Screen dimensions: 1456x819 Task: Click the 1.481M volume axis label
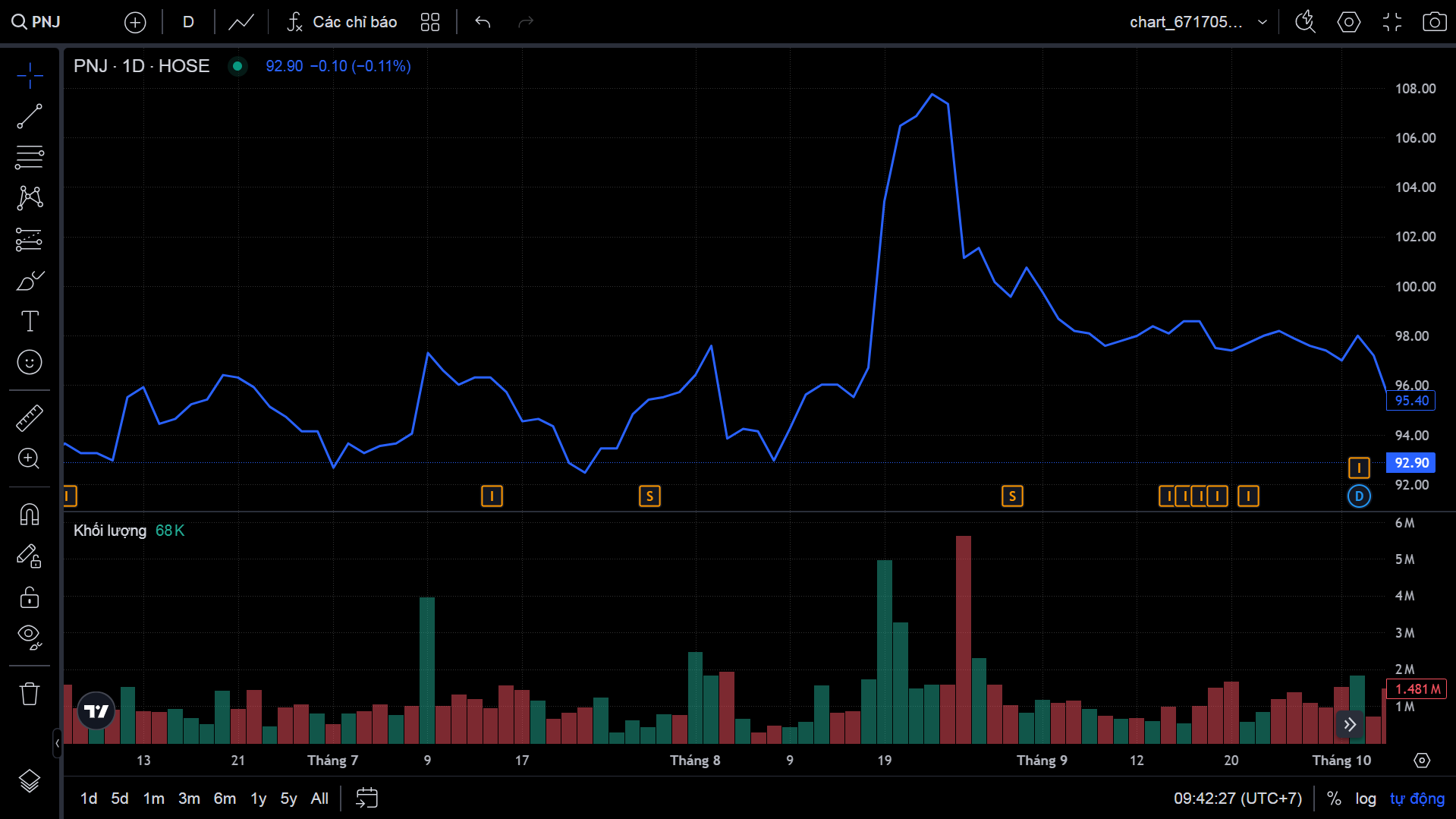[1417, 689]
